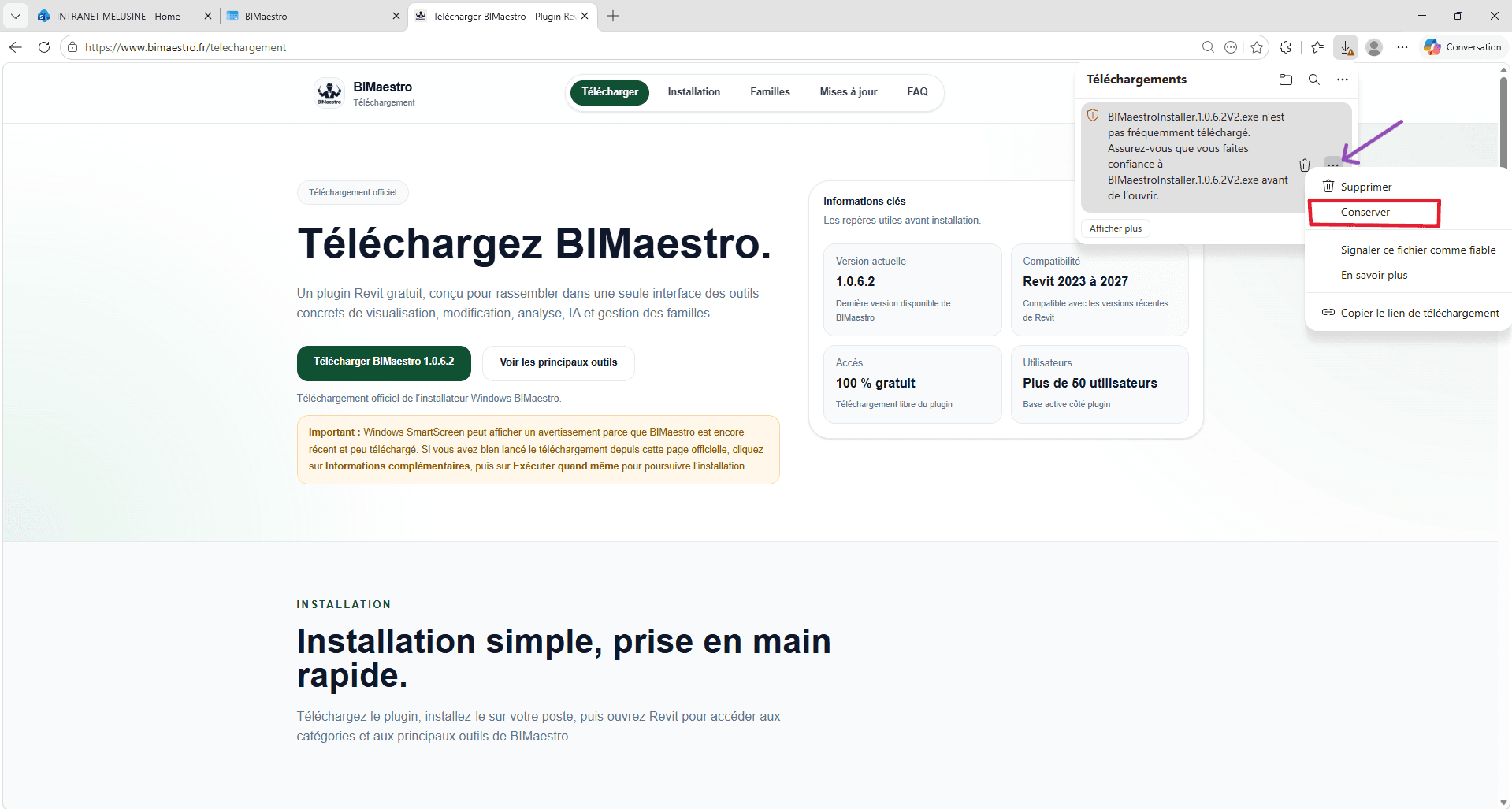Click the site info lock icon
Viewport: 1512px width, 809px height.
72,47
